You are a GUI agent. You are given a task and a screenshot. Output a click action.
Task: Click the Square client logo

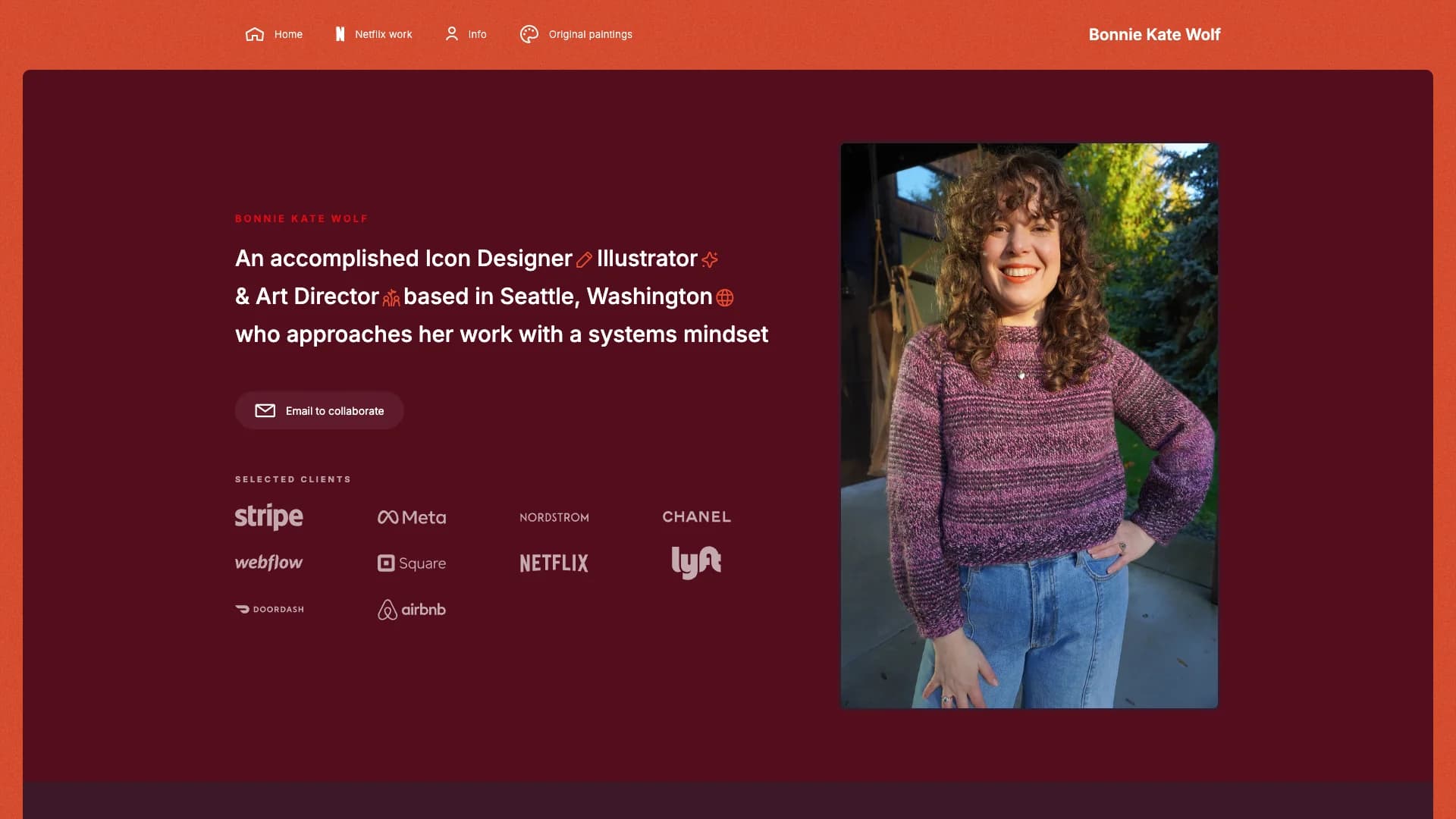(x=412, y=563)
